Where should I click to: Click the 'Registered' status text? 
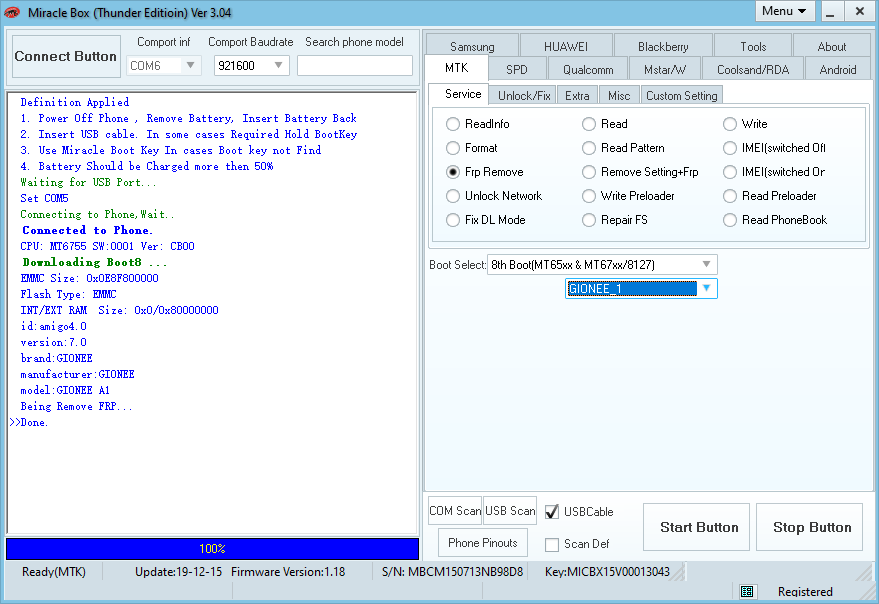805,592
